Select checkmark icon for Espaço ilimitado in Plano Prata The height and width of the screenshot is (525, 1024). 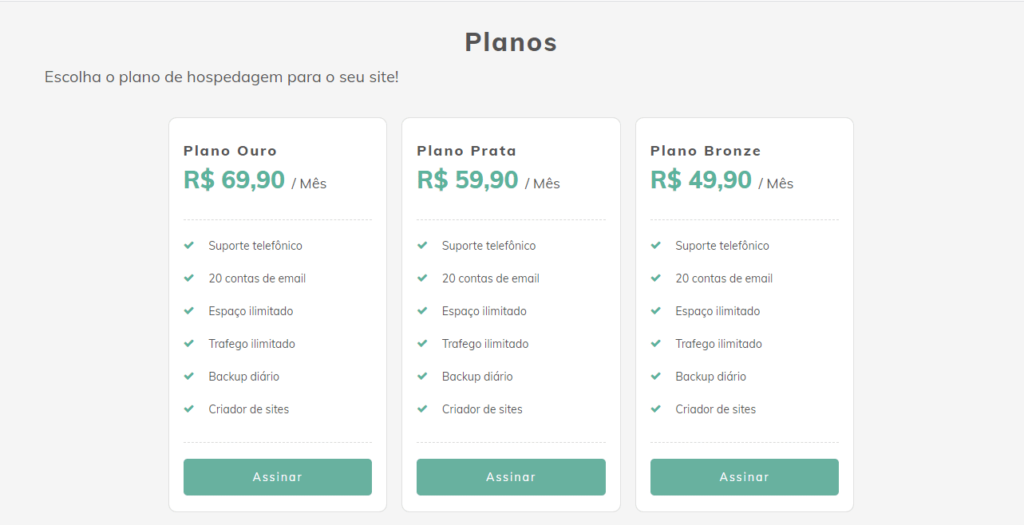pos(421,311)
